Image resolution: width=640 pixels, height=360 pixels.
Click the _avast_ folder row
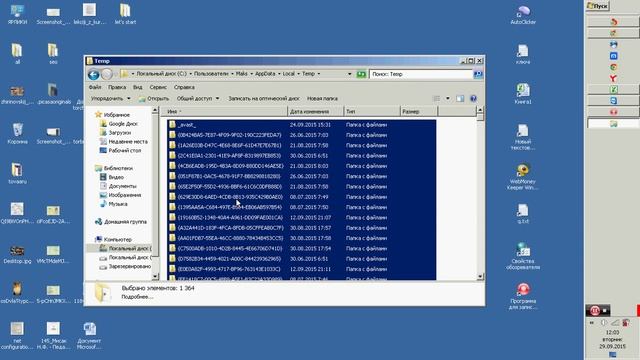(301, 124)
